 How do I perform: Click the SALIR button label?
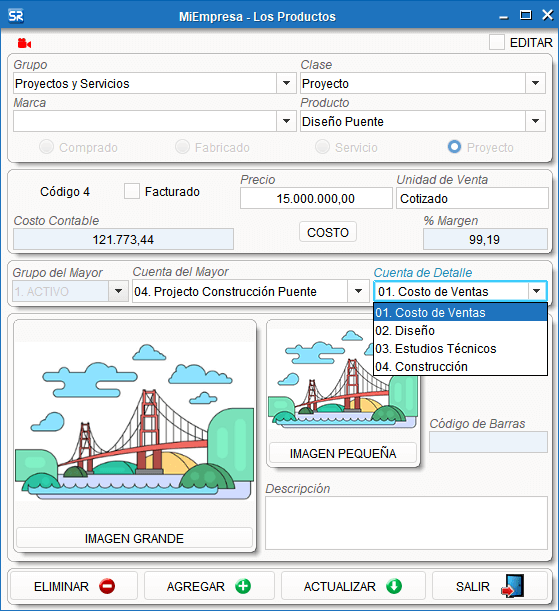point(473,586)
